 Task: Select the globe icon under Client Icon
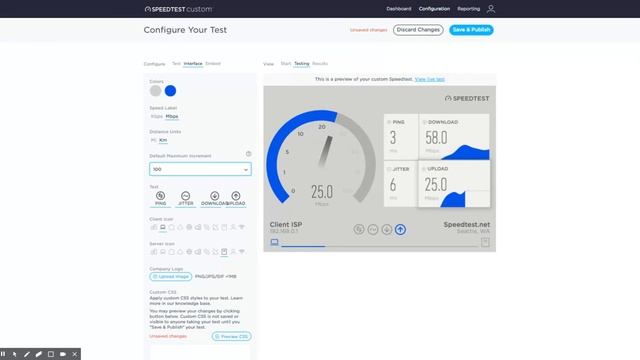pos(189,227)
